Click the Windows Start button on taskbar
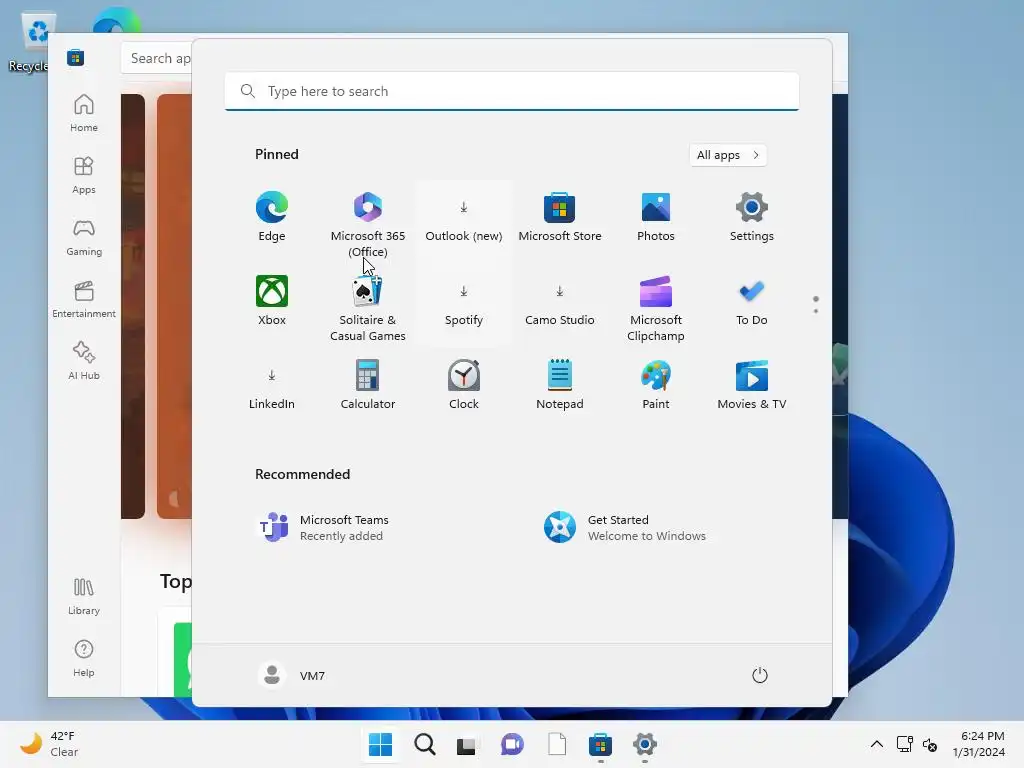 380,744
